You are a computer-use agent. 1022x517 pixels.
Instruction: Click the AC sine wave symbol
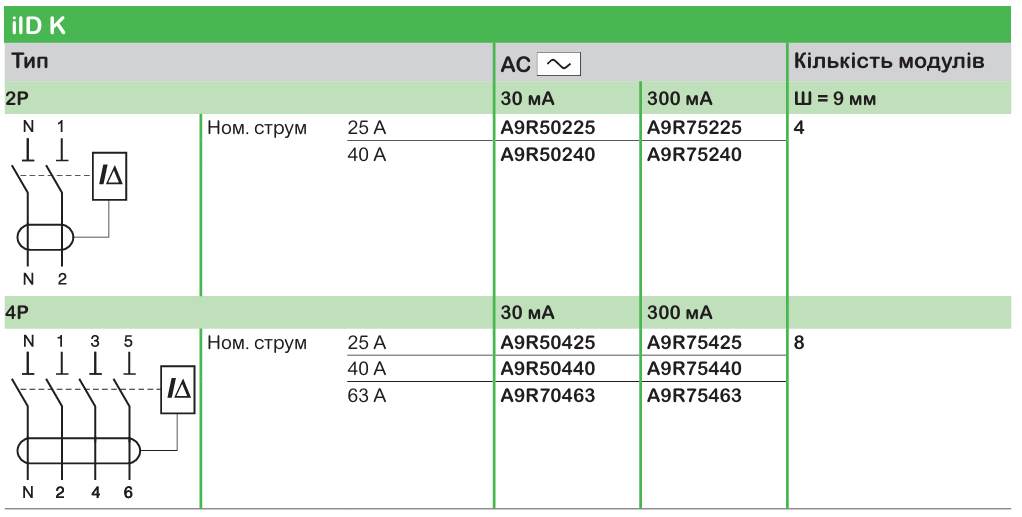point(559,64)
